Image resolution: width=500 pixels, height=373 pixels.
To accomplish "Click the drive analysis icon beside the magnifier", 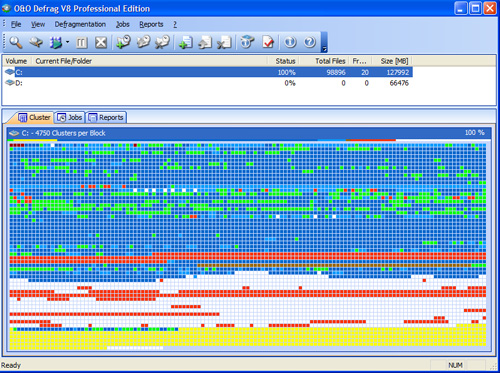I will click(x=36, y=42).
